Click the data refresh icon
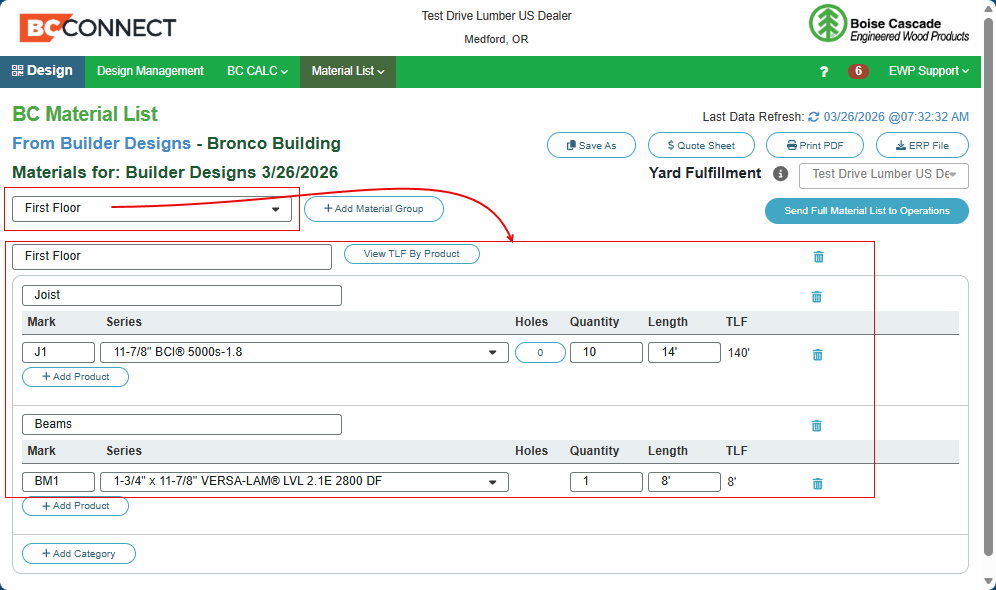This screenshot has width=996, height=590. tap(814, 117)
